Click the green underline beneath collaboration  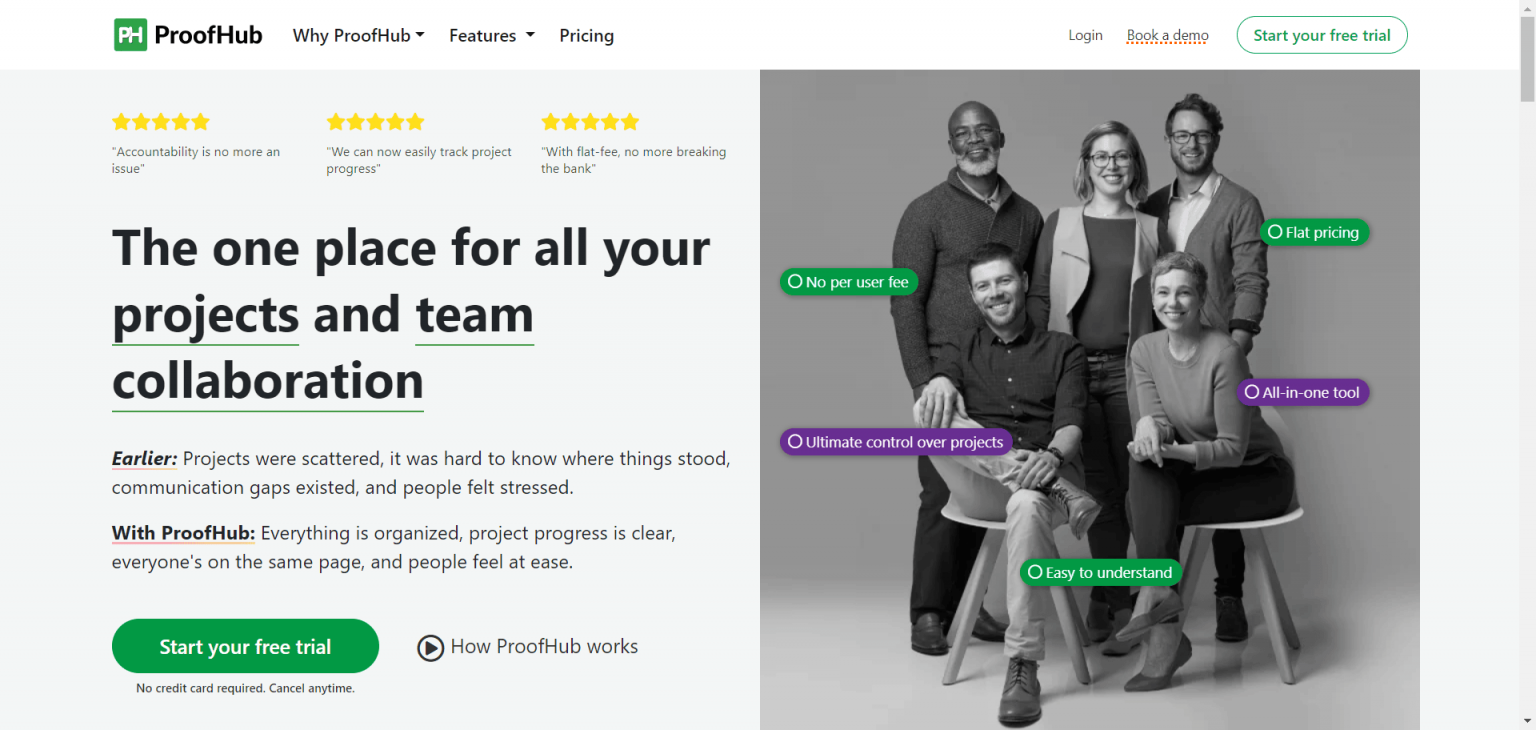(x=267, y=409)
